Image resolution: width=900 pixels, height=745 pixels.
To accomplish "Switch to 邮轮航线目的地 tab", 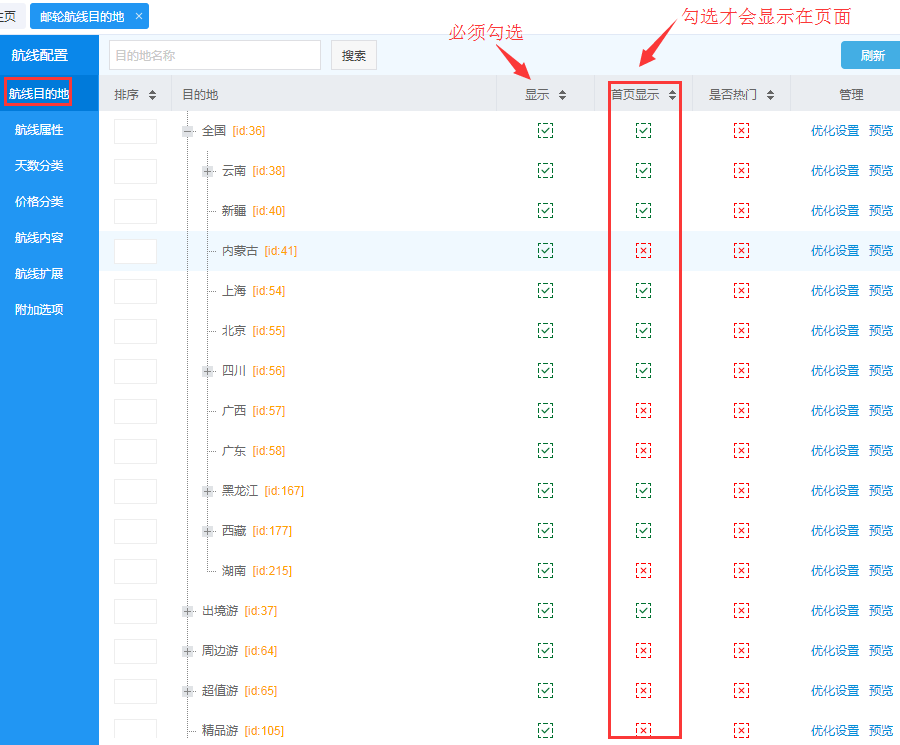I will coord(82,16).
